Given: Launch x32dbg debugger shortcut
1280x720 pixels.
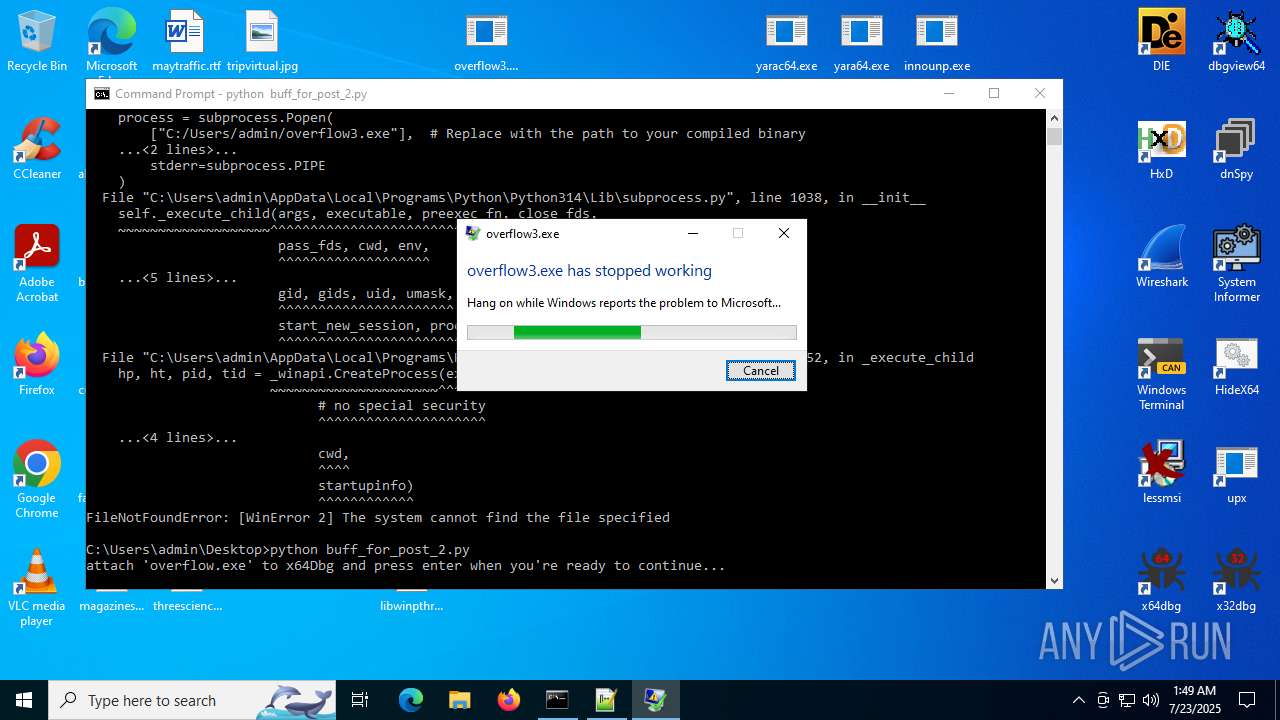Looking at the screenshot, I should coord(1236,581).
